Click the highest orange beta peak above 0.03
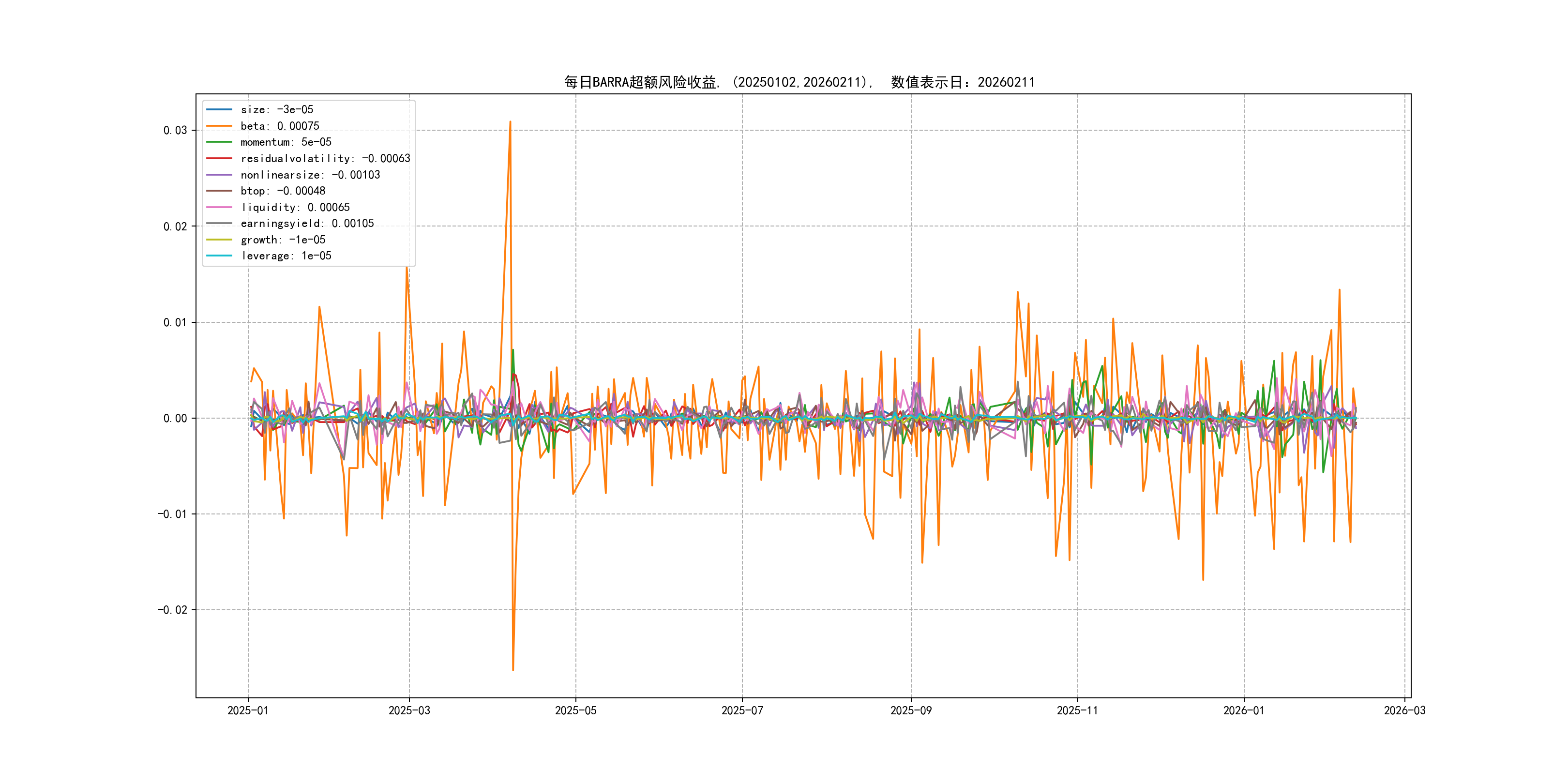This screenshot has width=1568, height=784. coord(510,122)
